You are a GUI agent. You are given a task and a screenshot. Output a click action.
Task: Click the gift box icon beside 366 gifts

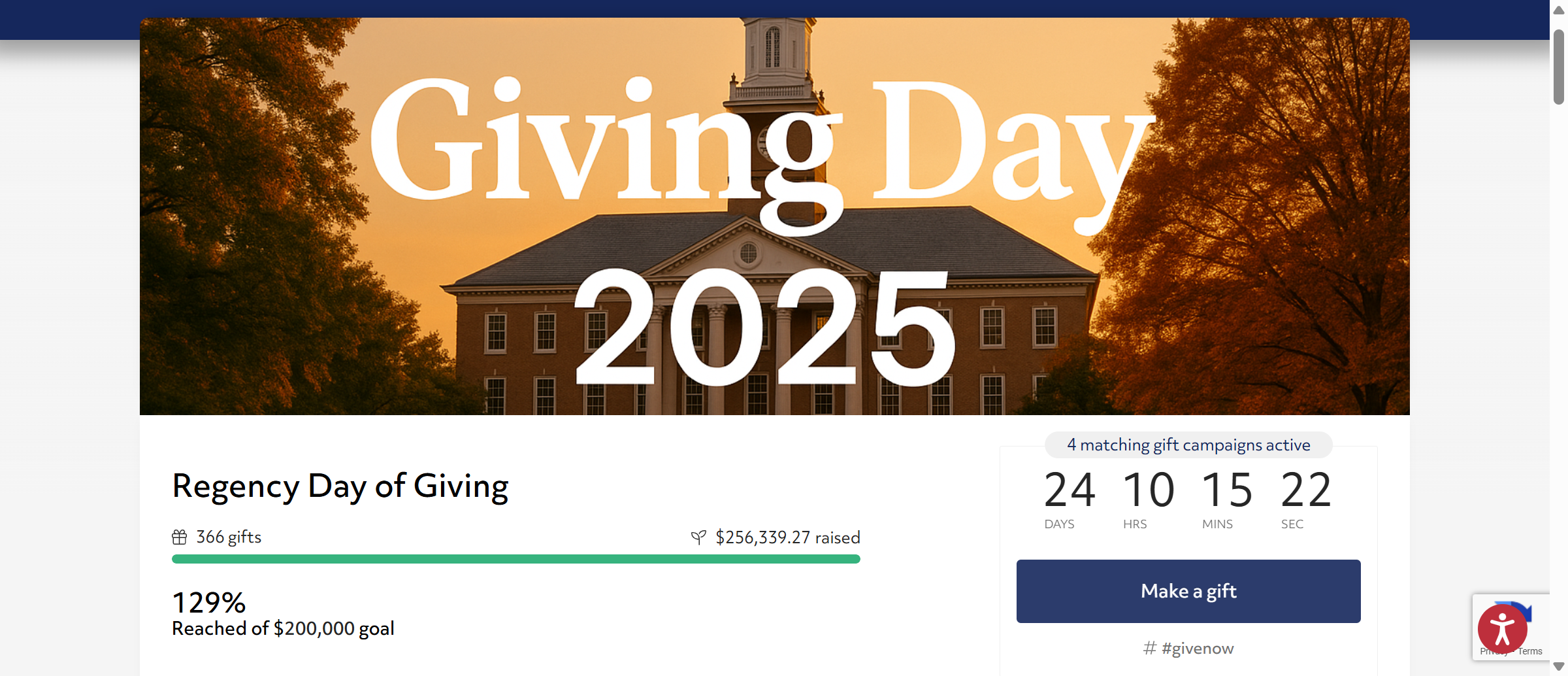(x=180, y=537)
